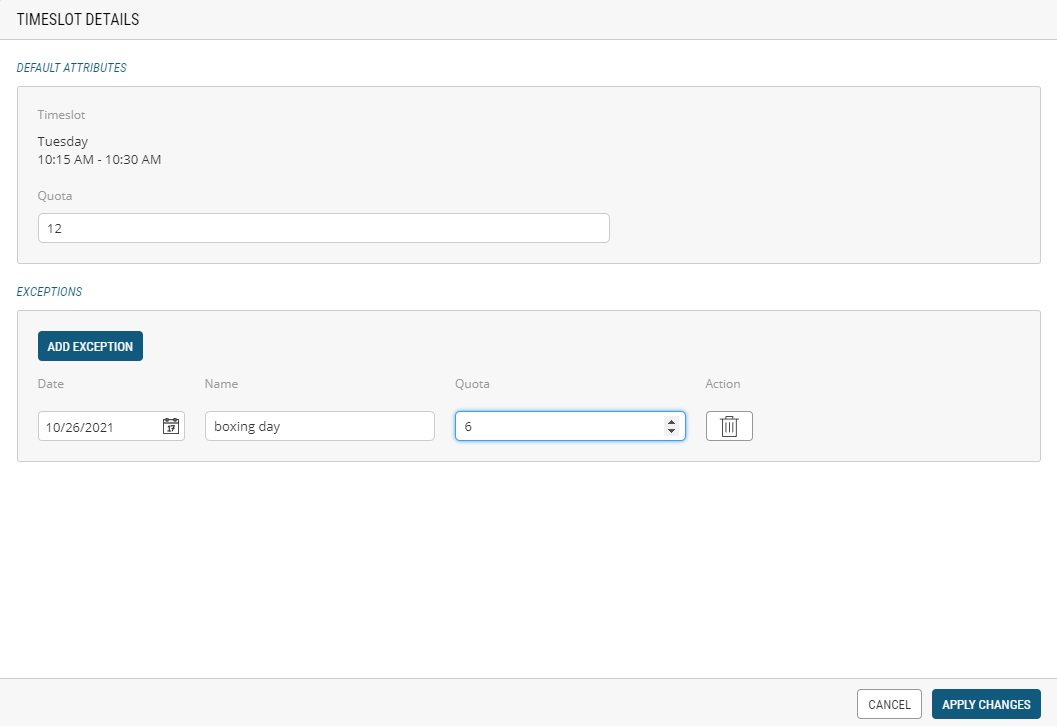
Task: Click the 10:15 AM - 10:30 AM time range
Action: click(x=99, y=159)
